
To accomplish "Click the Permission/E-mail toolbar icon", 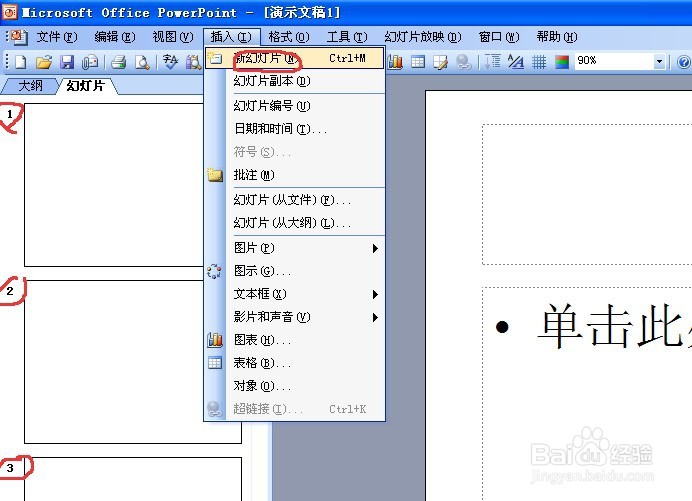I will [x=90, y=62].
